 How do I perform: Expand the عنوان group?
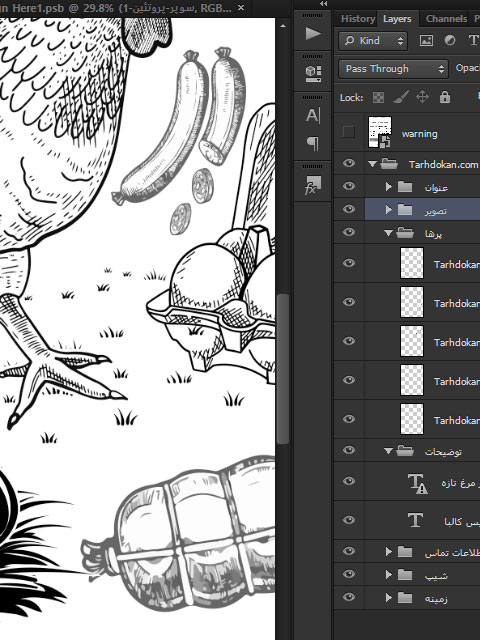(389, 187)
